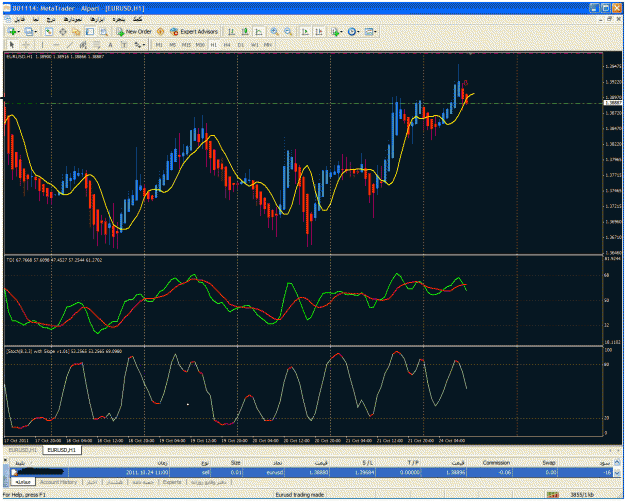Toggle the Navigator panel
The width and height of the screenshot is (625, 501).
tap(76, 31)
